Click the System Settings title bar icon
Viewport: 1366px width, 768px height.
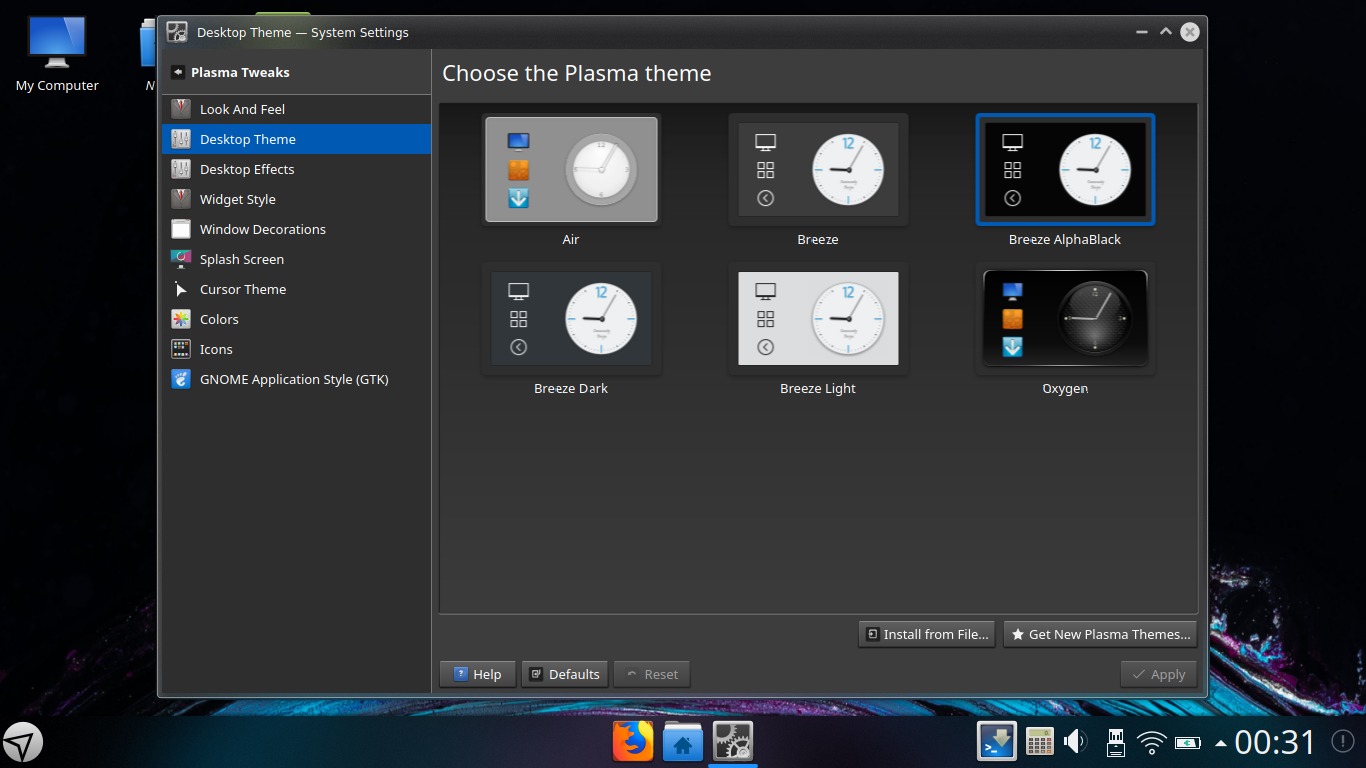pyautogui.click(x=177, y=32)
